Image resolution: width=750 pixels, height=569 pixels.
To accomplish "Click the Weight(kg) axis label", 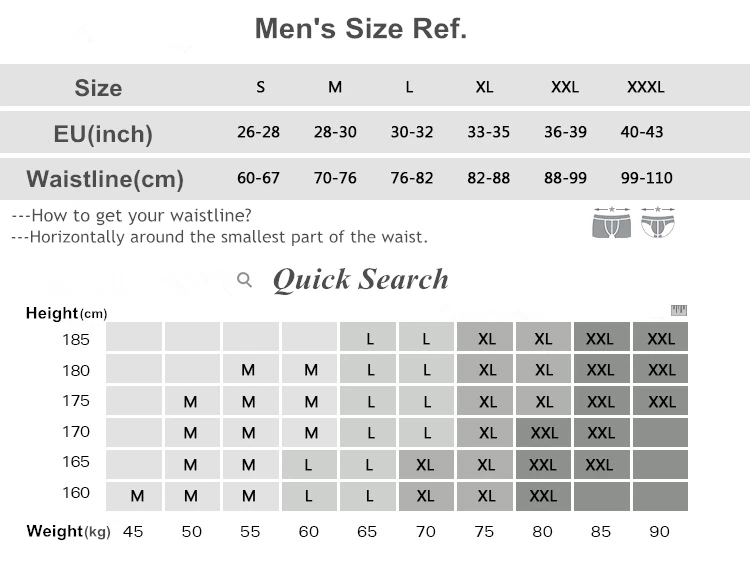I will tap(68, 531).
